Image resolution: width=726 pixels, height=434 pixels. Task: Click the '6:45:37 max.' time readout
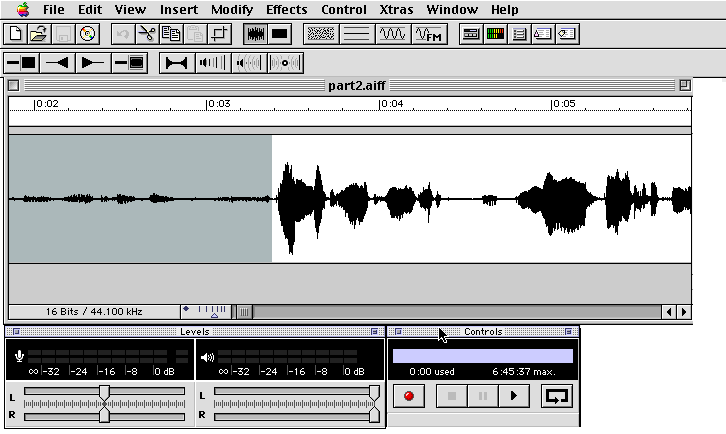524,371
